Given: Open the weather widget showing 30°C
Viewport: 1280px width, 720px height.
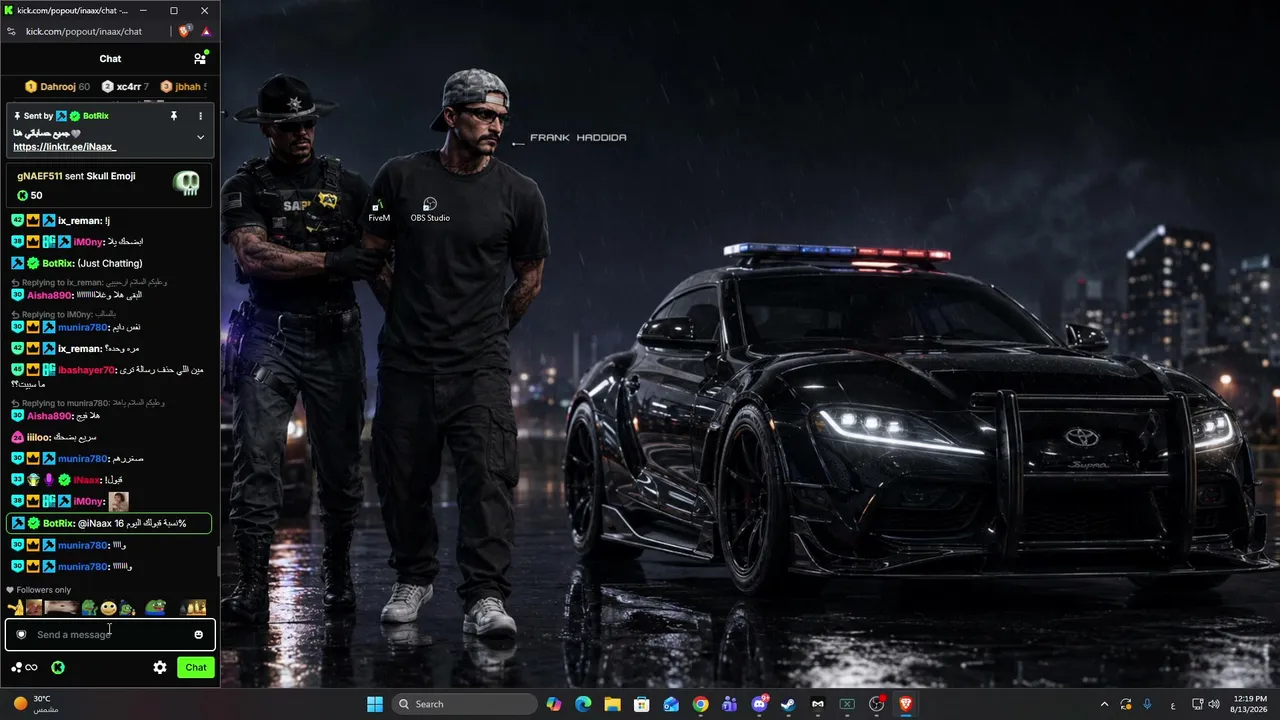Looking at the screenshot, I should pos(36,704).
